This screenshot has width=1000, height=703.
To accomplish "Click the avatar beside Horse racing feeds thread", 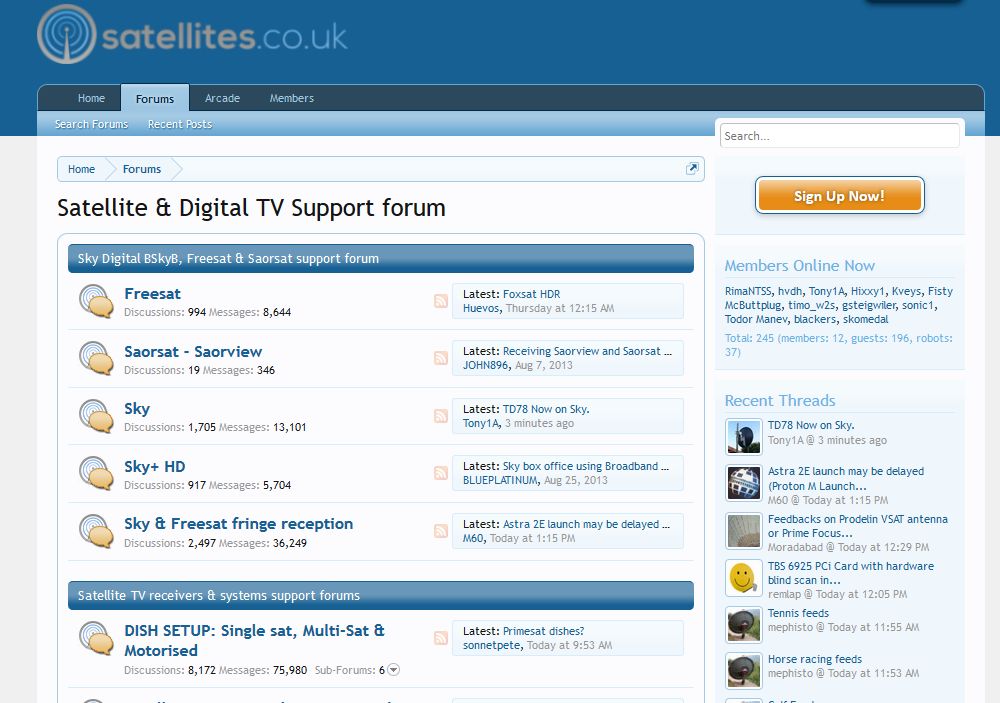I will click(744, 670).
